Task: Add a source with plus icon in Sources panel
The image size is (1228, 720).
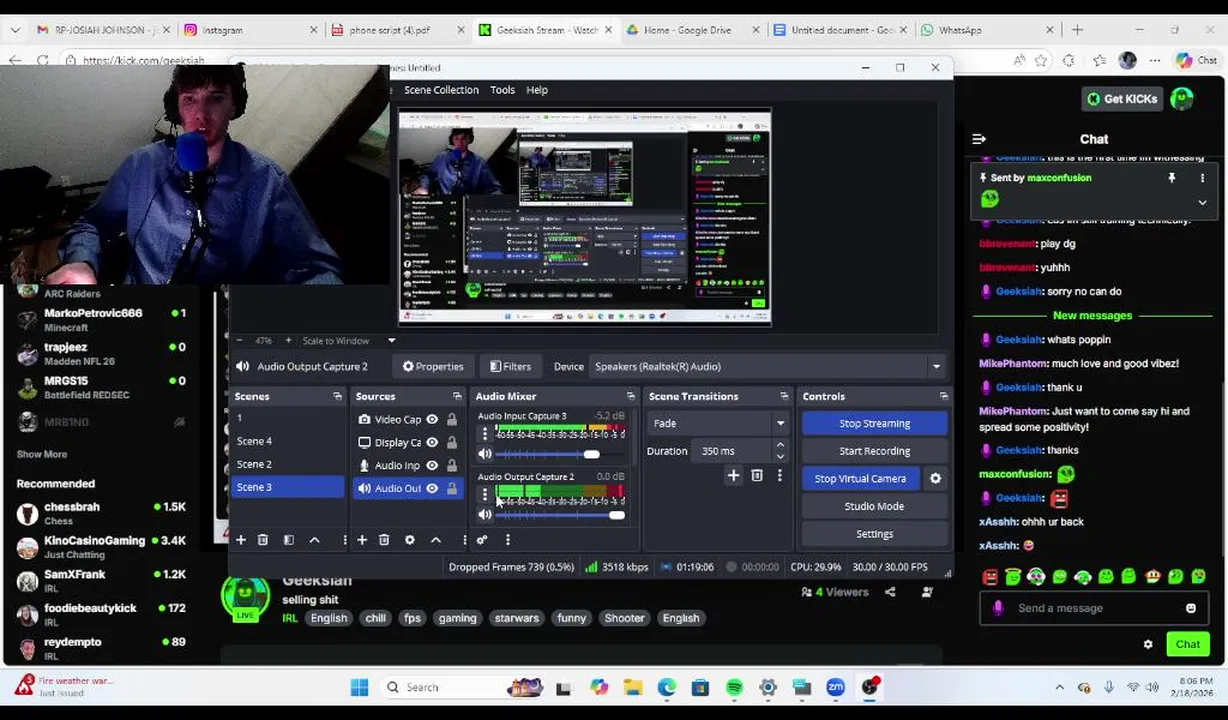Action: (x=362, y=540)
